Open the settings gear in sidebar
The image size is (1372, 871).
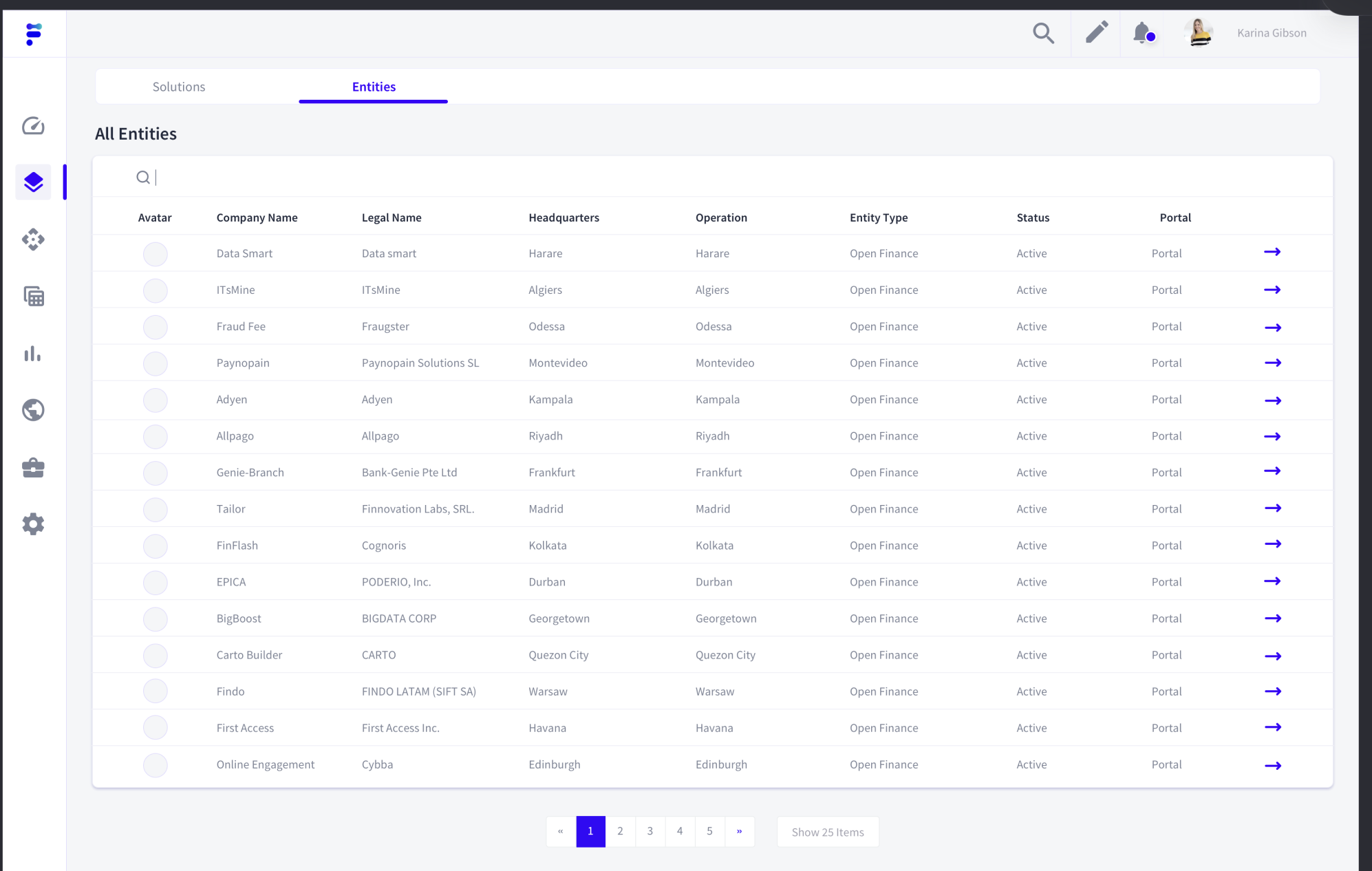point(33,524)
